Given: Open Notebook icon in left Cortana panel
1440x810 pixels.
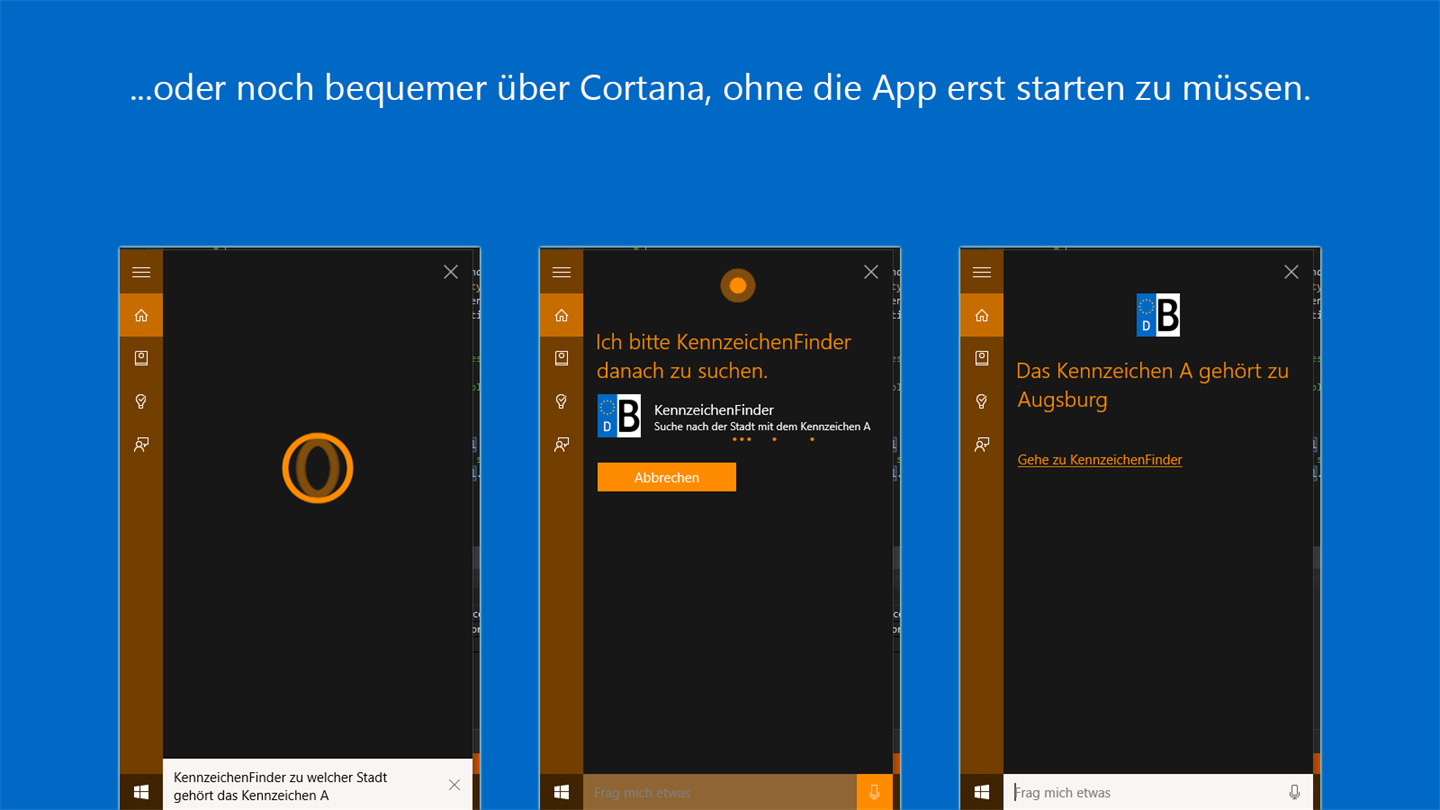Looking at the screenshot, I should click(141, 358).
